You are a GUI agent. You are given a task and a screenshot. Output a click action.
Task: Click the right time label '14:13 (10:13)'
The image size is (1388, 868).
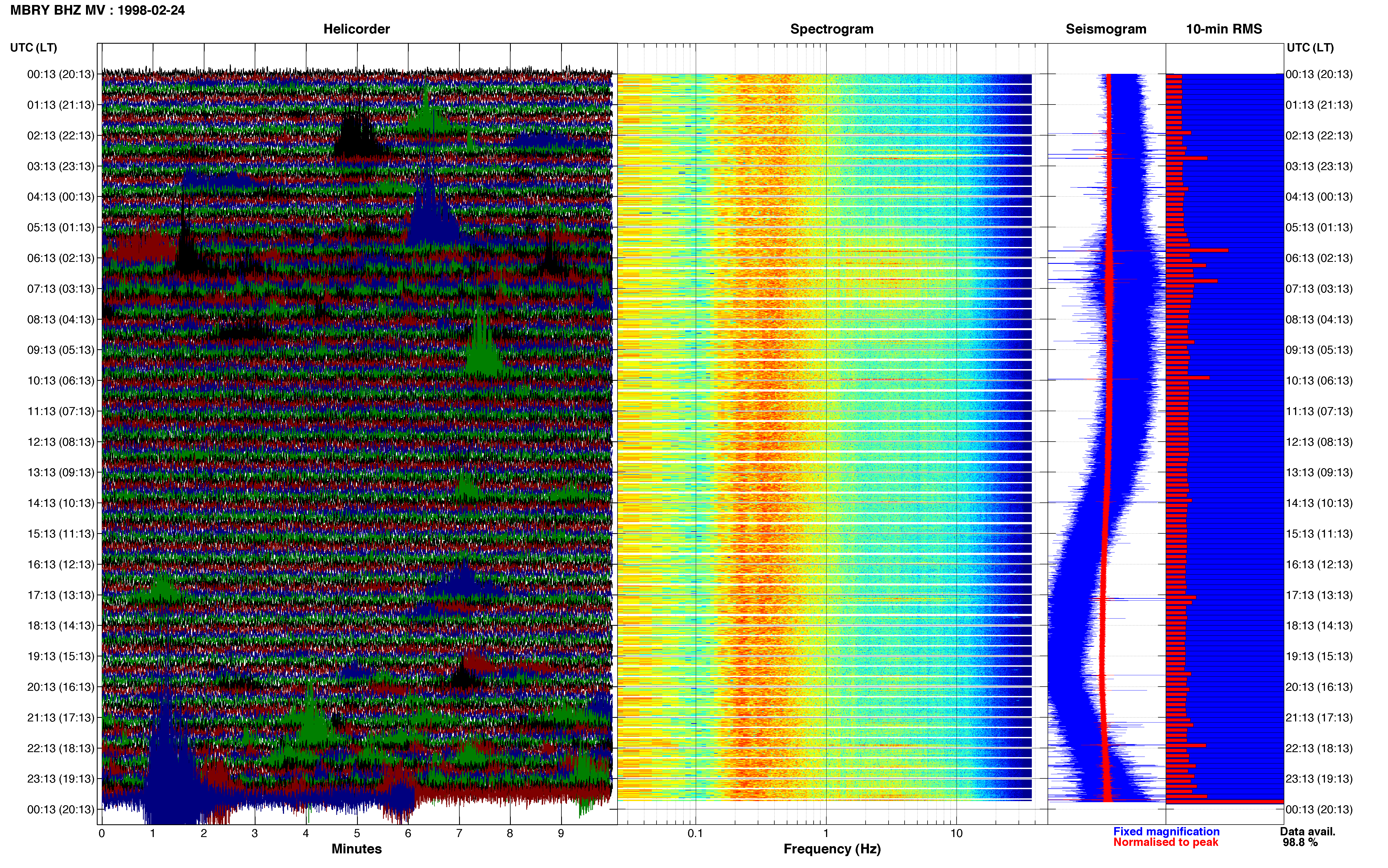pyautogui.click(x=1319, y=504)
